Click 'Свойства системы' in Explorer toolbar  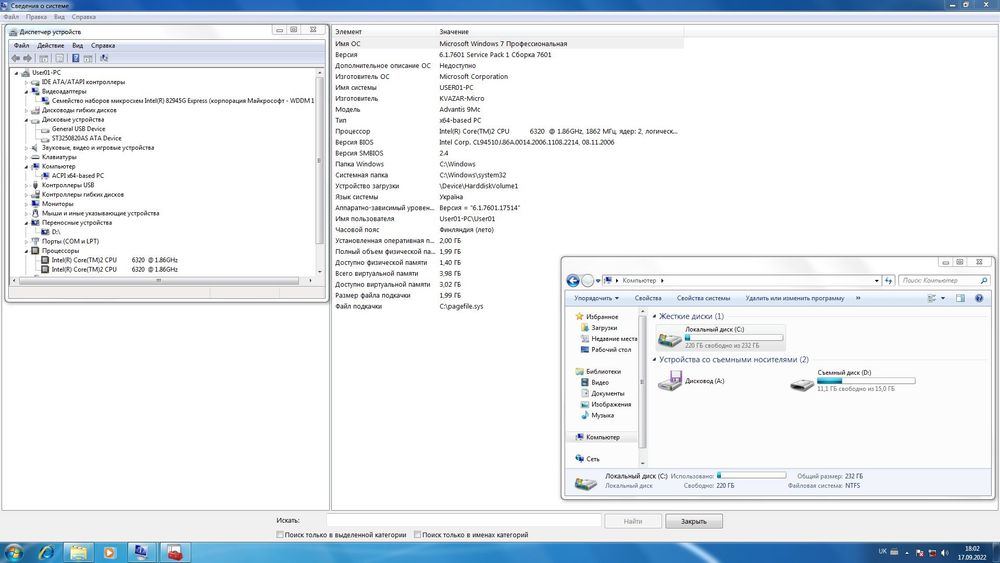coord(703,298)
